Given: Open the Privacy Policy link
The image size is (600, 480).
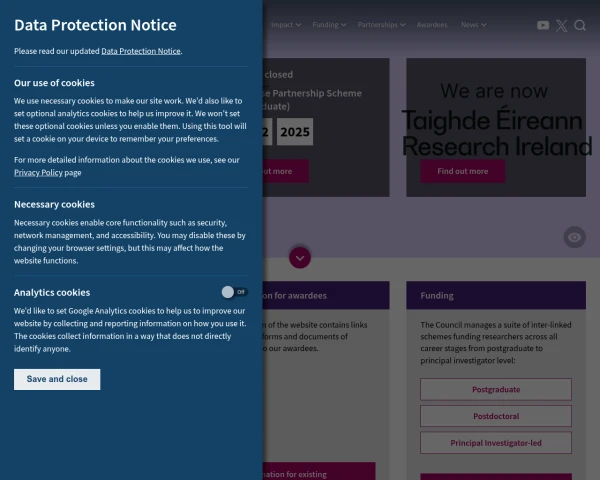Looking at the screenshot, I should 38,172.
